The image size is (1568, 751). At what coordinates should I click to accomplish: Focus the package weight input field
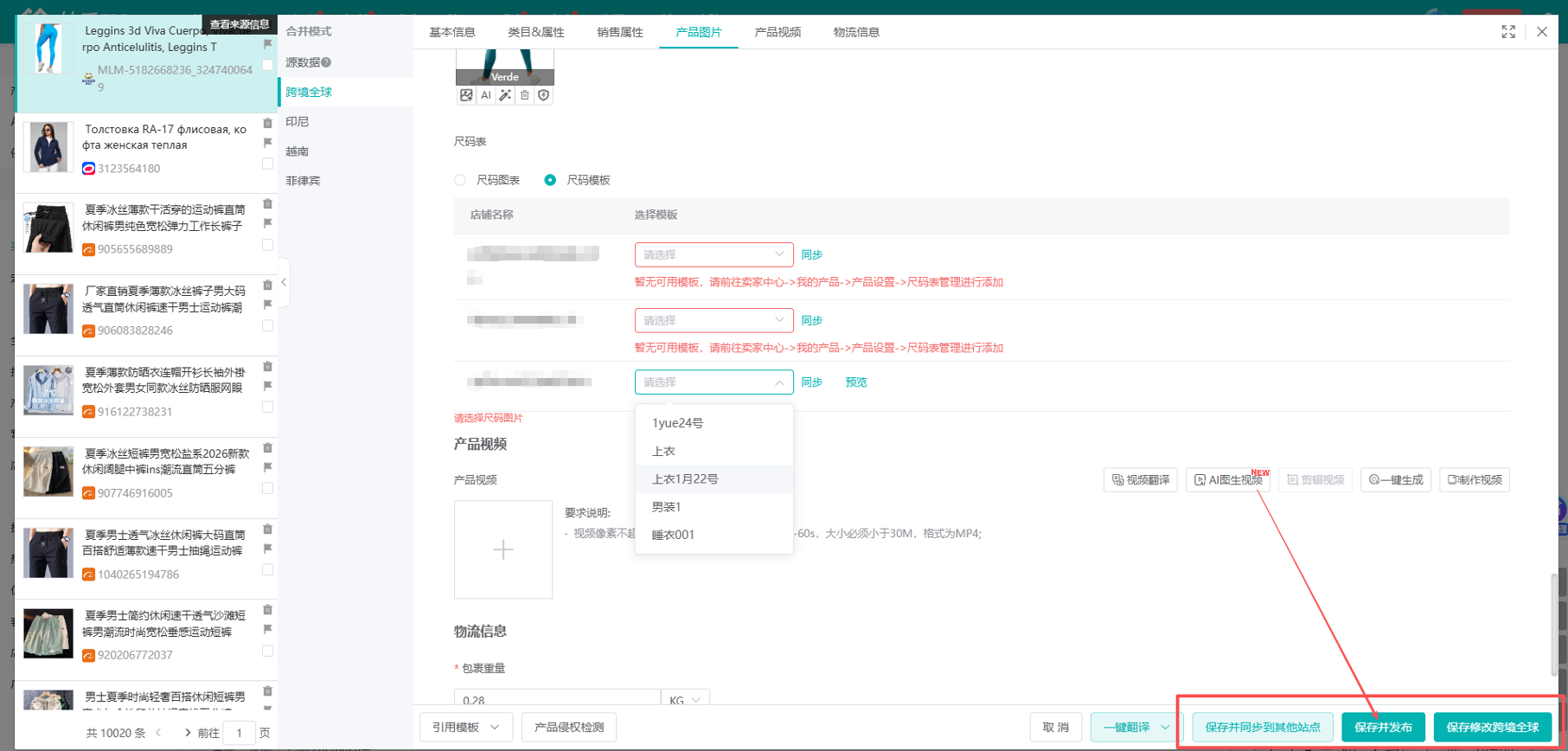point(557,699)
